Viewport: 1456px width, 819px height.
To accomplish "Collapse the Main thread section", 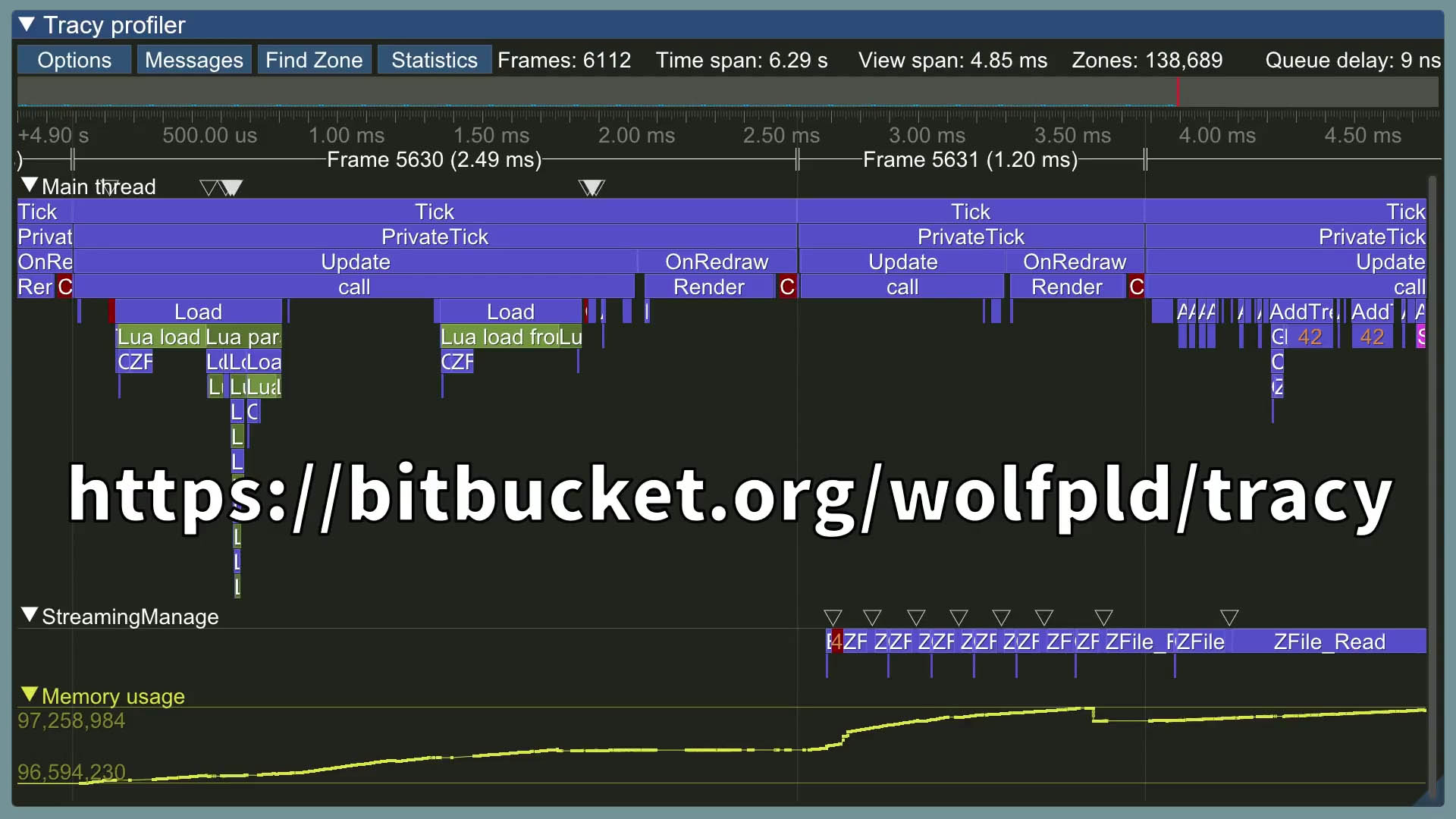I will [30, 185].
